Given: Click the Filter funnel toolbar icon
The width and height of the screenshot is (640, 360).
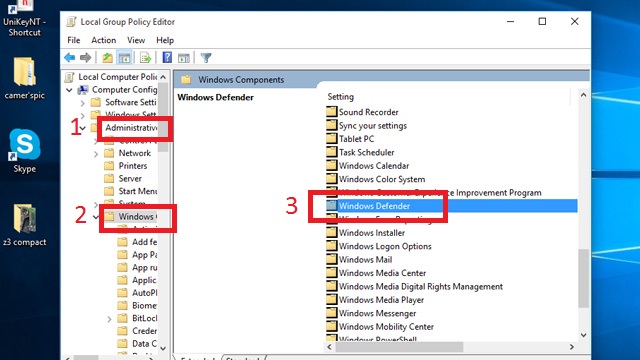Looking at the screenshot, I should (x=206, y=58).
